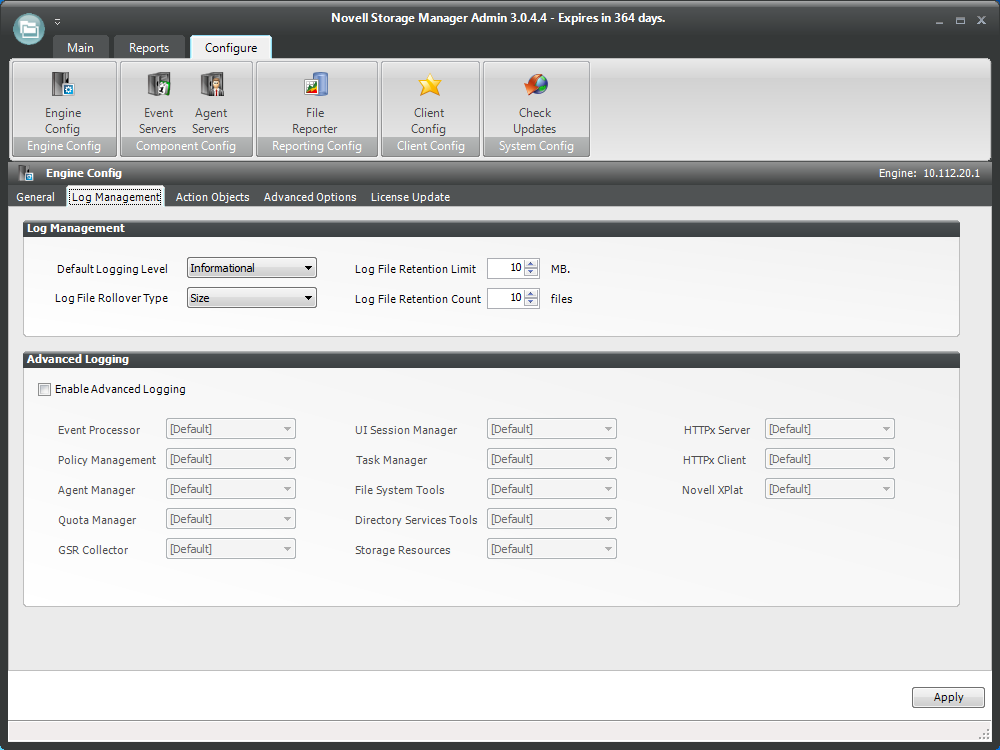Open GSR Collector logging dropdown
1000x750 pixels.
pos(231,549)
